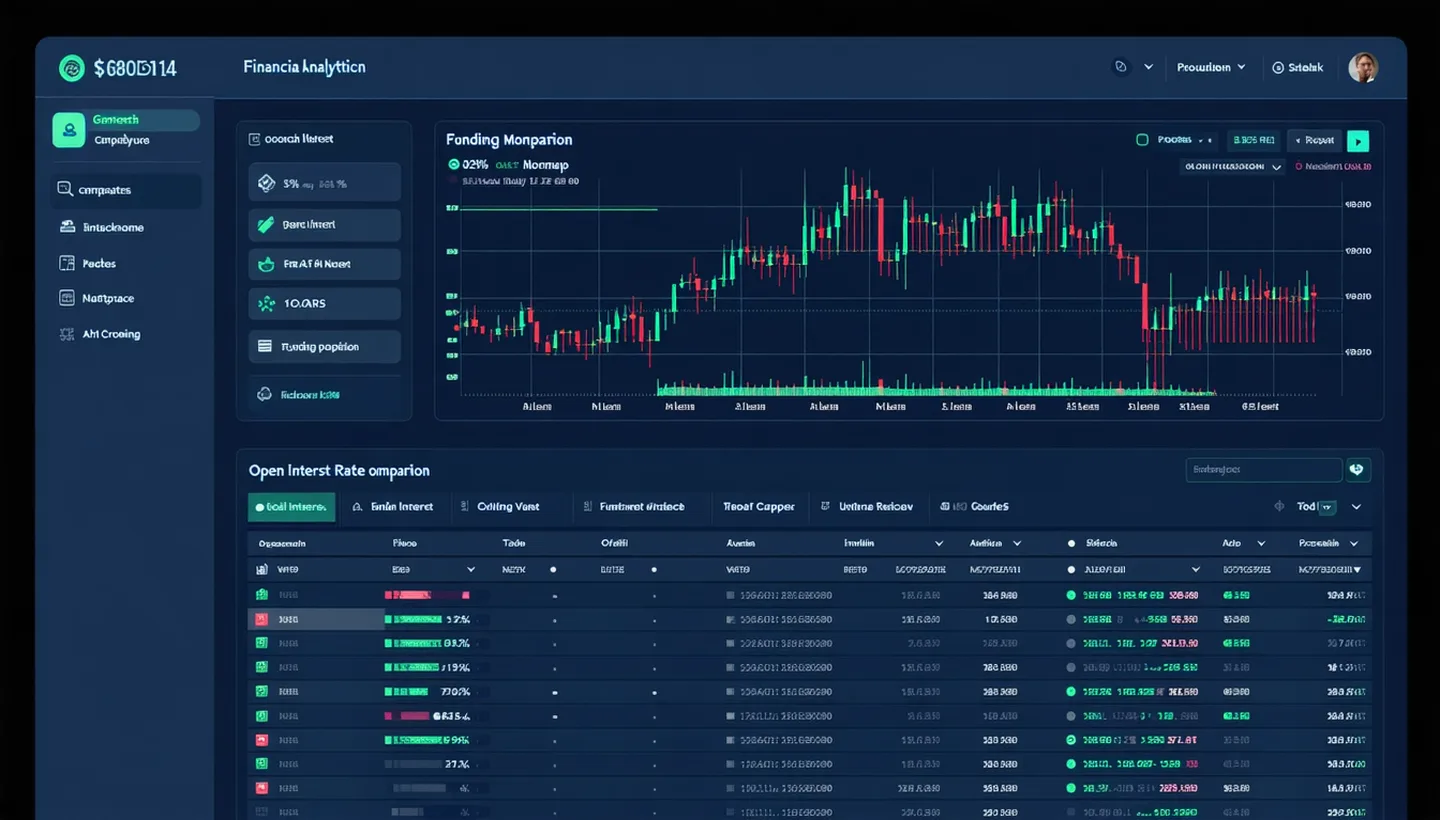Screen dimensions: 1440x820
Task: Click the search icon beside cmmpartes
Action: click(x=65, y=189)
